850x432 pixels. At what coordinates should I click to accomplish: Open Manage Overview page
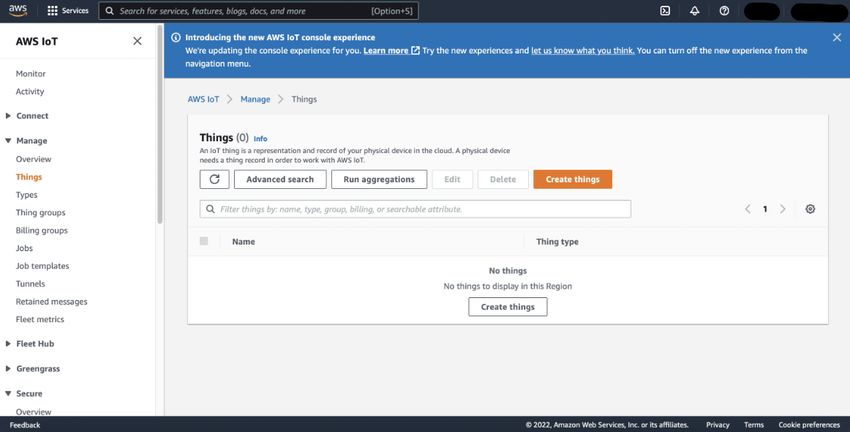(x=33, y=159)
